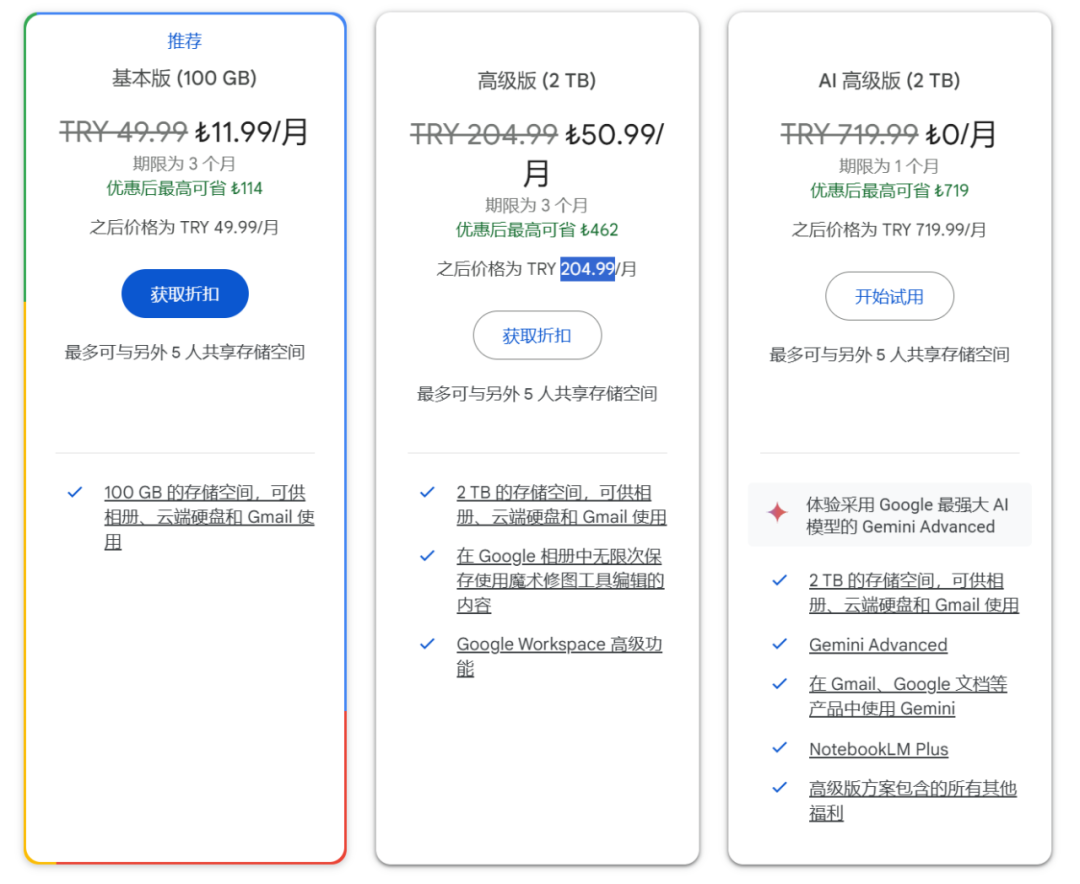Click checkmark beside 在 Gmail、Google 文档 Gemini feature
The width and height of the screenshot is (1080, 884).
780,683
